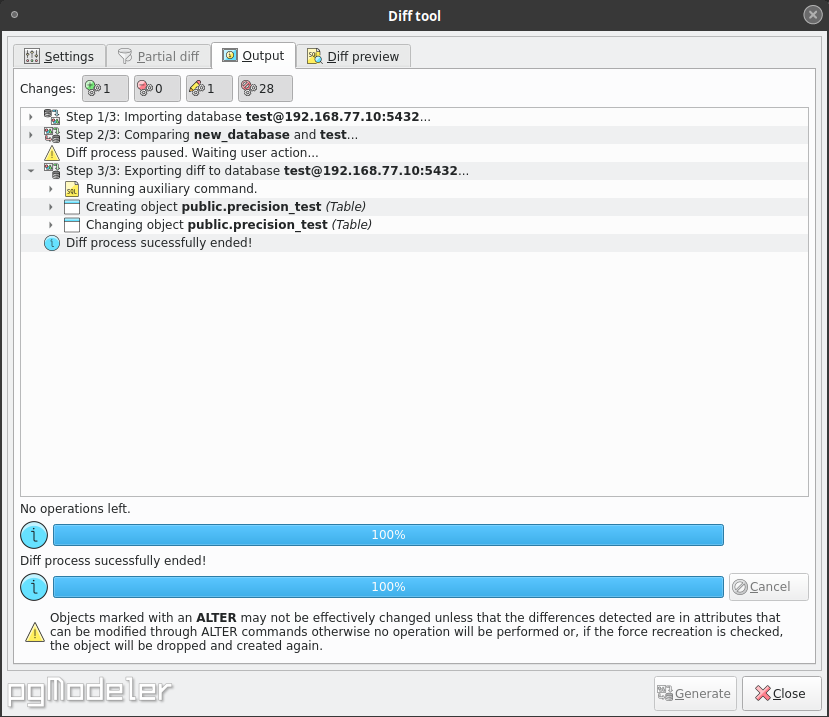Click the Generate button
This screenshot has height=717, width=829.
click(694, 693)
